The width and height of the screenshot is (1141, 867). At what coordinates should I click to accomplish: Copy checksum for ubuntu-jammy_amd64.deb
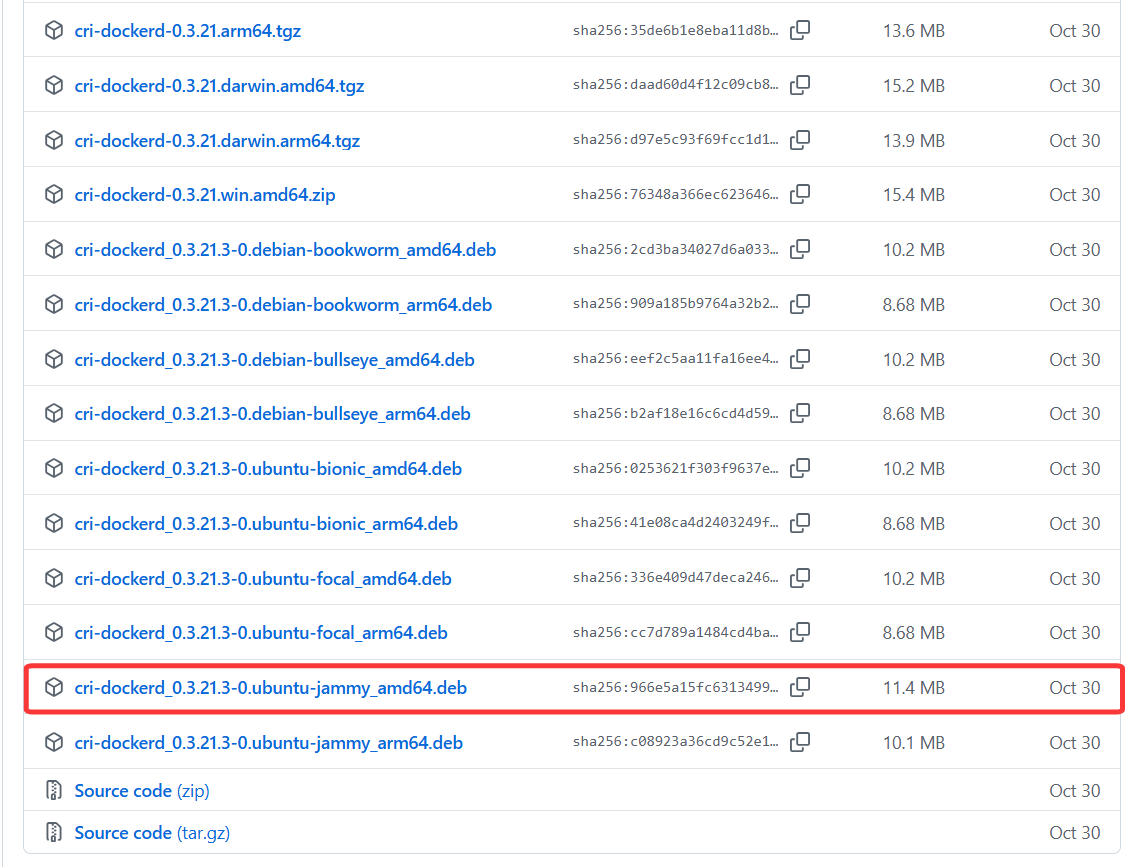(799, 688)
